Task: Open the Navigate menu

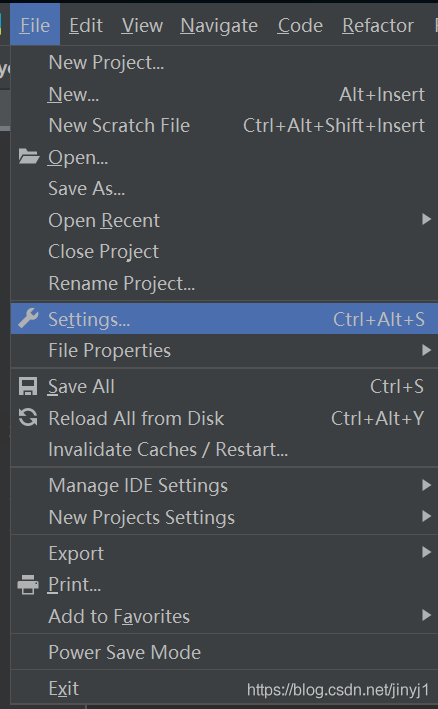Action: pyautogui.click(x=219, y=25)
